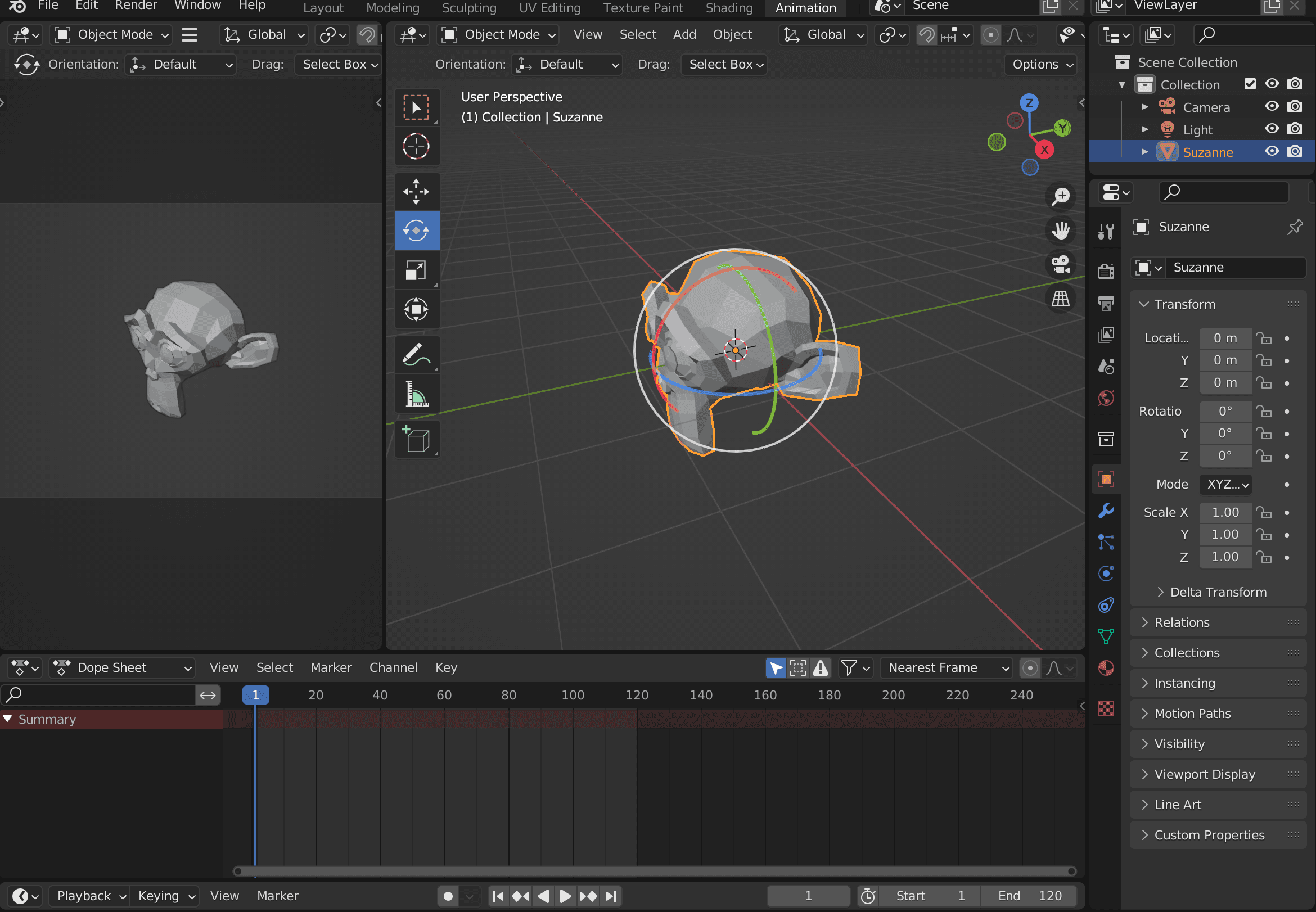Open the Render menu
The width and height of the screenshot is (1316, 912).
pos(136,6)
